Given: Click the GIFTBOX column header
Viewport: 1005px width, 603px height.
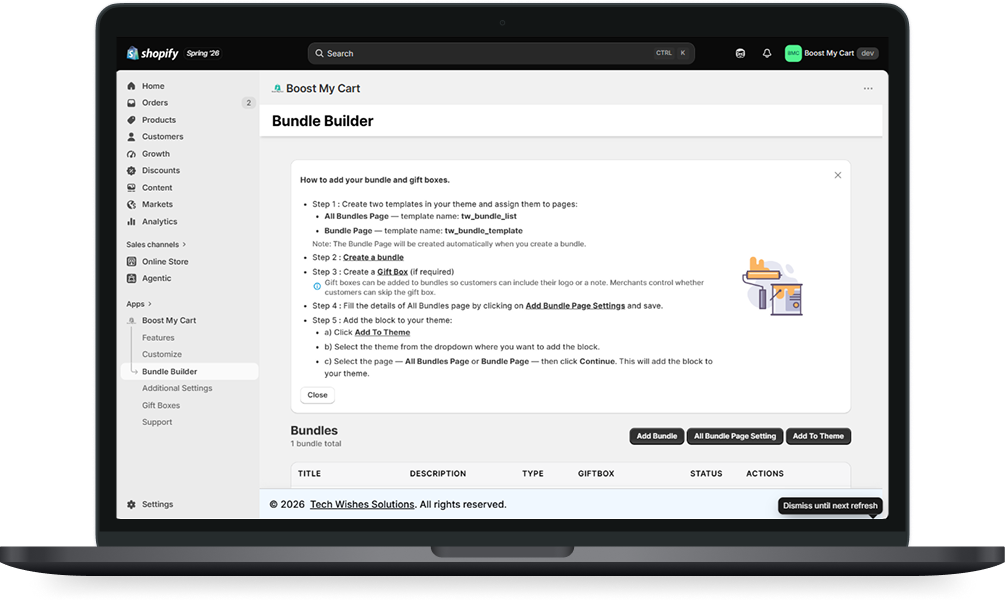Looking at the screenshot, I should pyautogui.click(x=596, y=474).
